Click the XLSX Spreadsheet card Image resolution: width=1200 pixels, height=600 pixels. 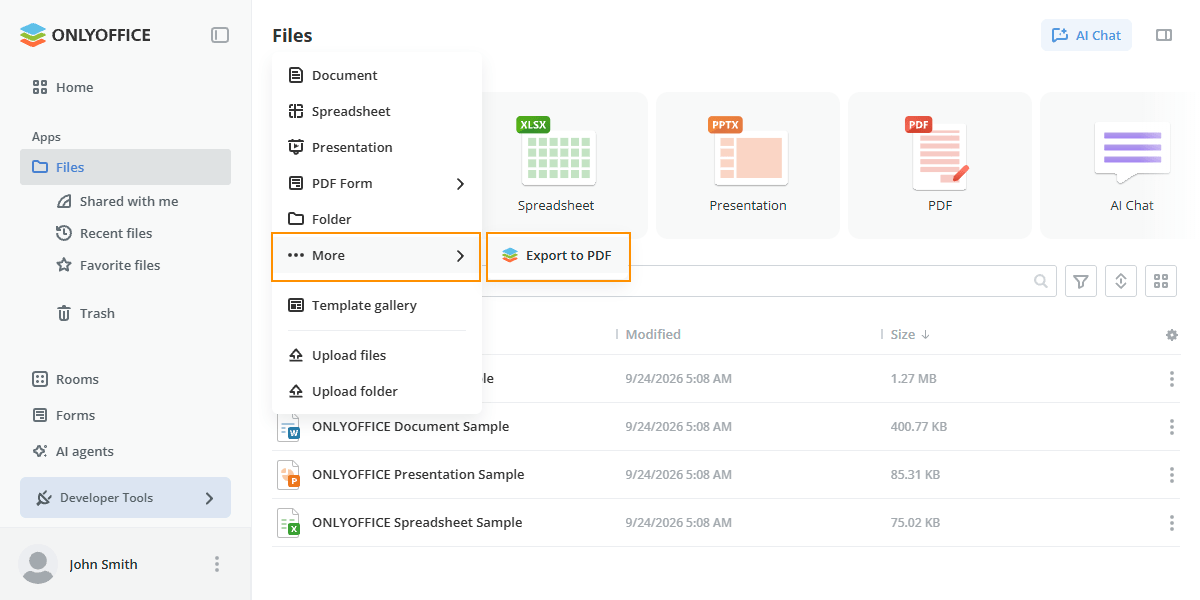[x=556, y=165]
